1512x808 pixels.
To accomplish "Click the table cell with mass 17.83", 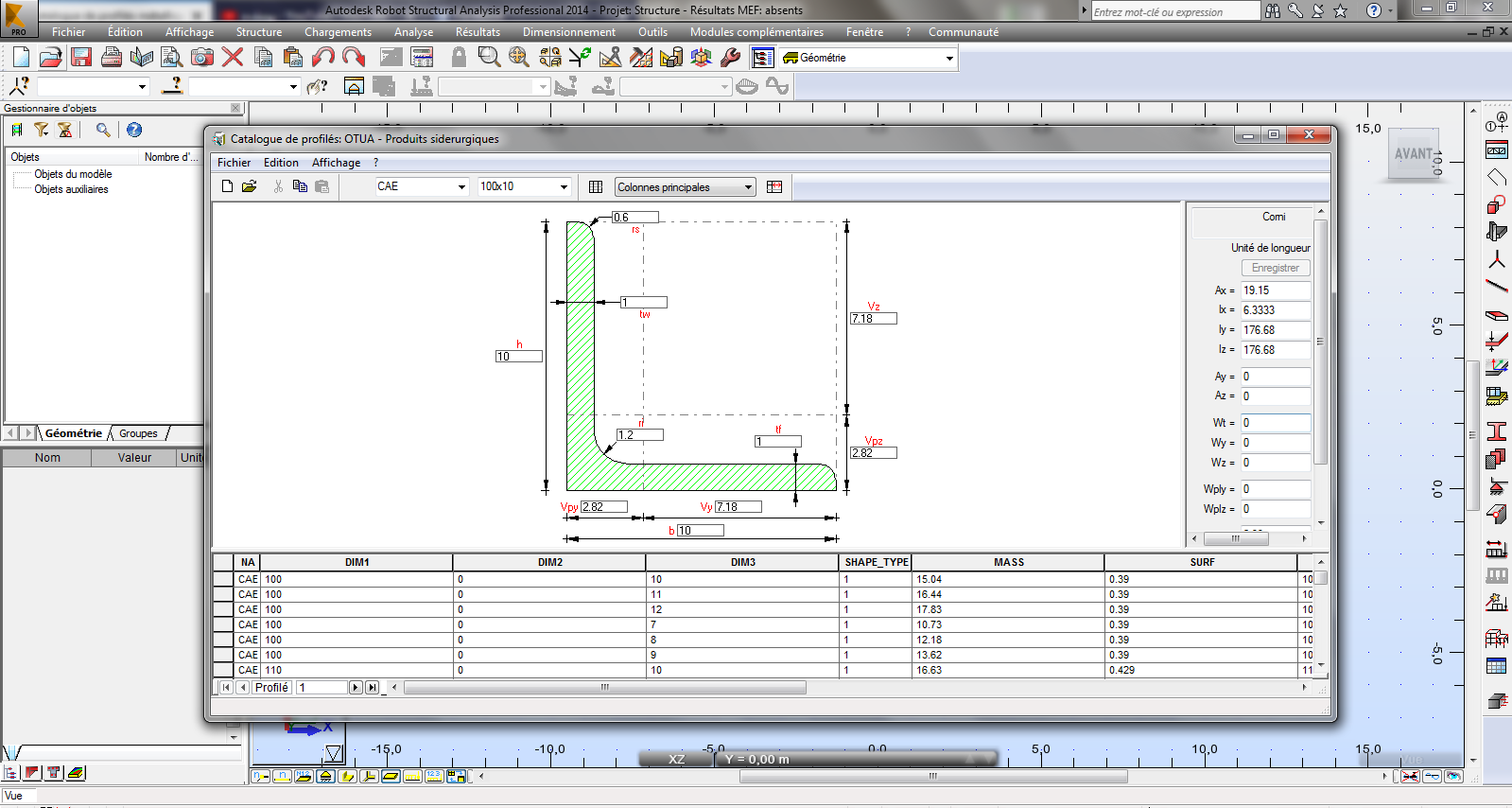I will [1008, 609].
